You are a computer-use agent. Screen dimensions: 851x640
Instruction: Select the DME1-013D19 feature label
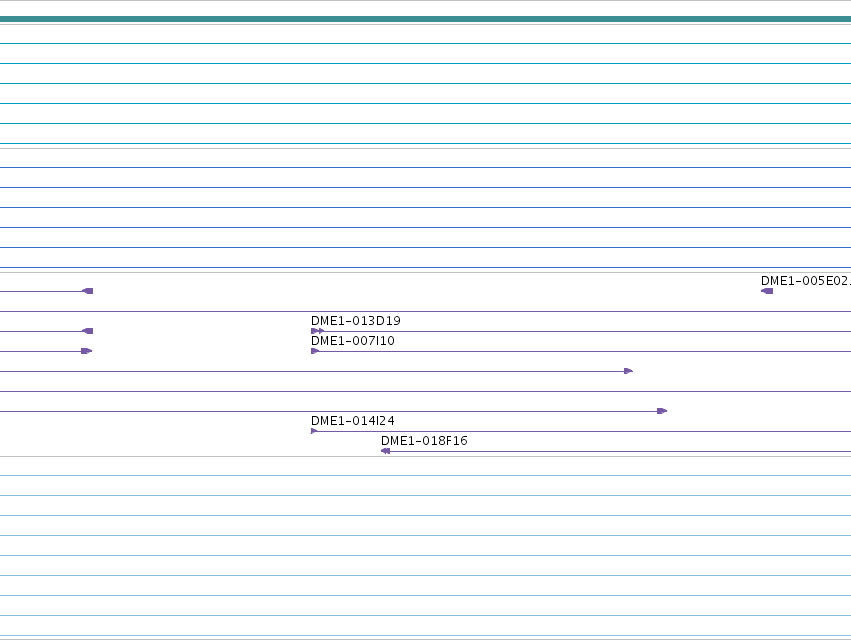[x=355, y=321]
